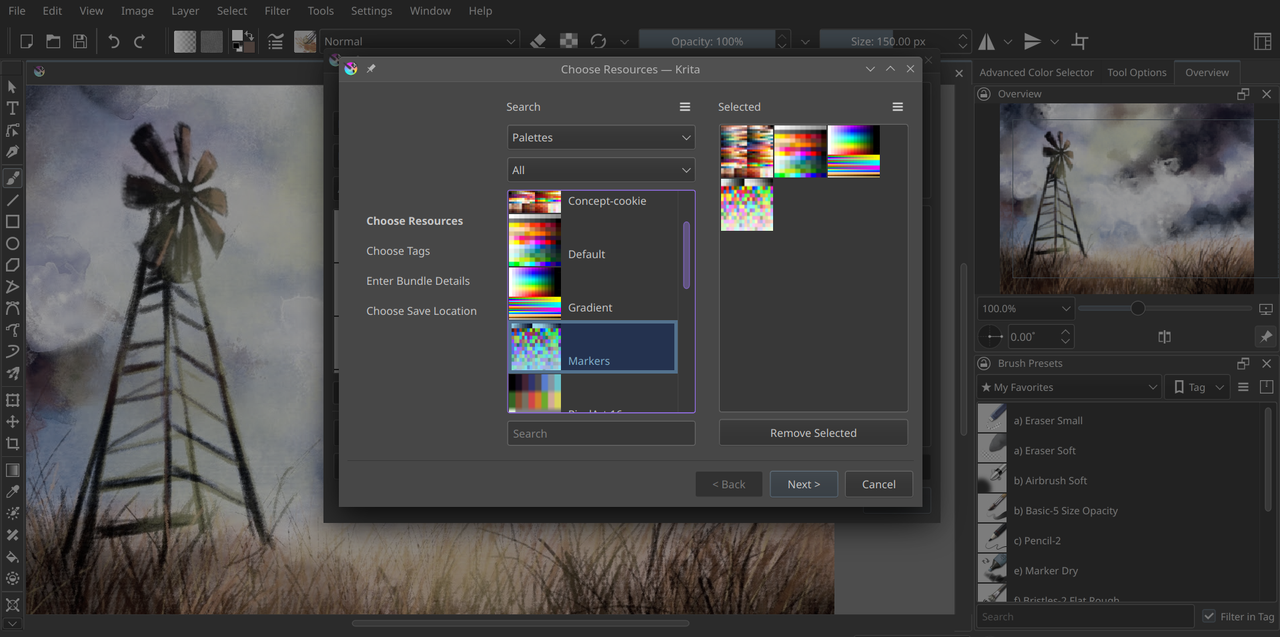The image size is (1280, 637).
Task: Undo the last action
Action: [x=113, y=41]
